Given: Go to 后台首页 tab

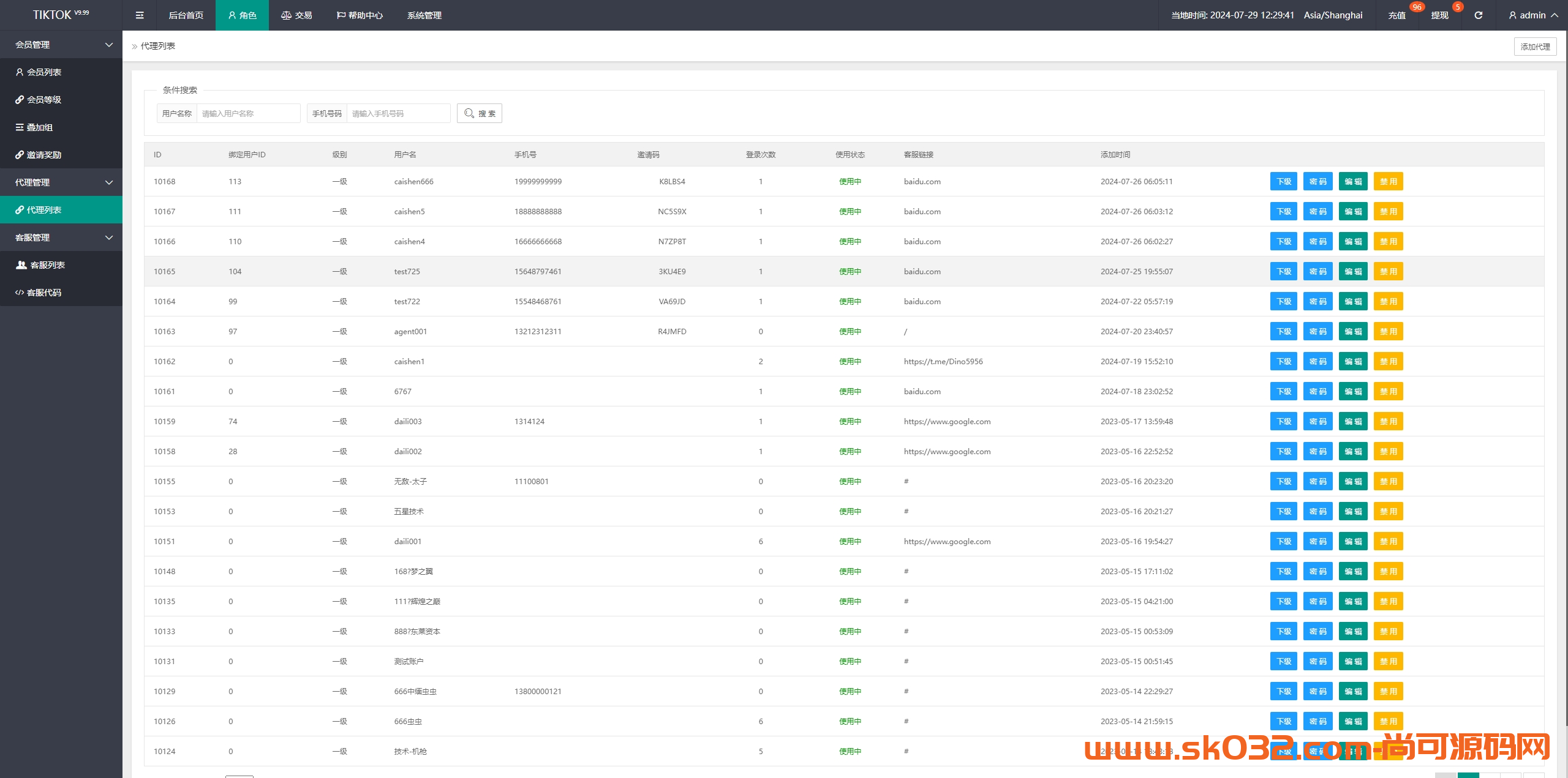Looking at the screenshot, I should point(186,15).
